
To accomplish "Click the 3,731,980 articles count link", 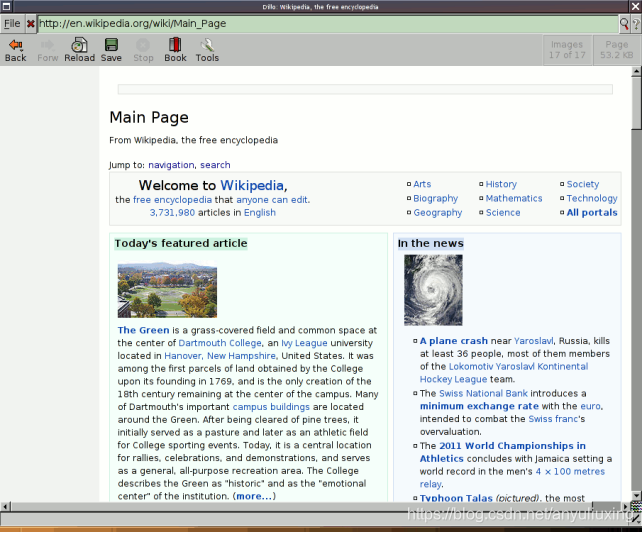I will 172,212.
